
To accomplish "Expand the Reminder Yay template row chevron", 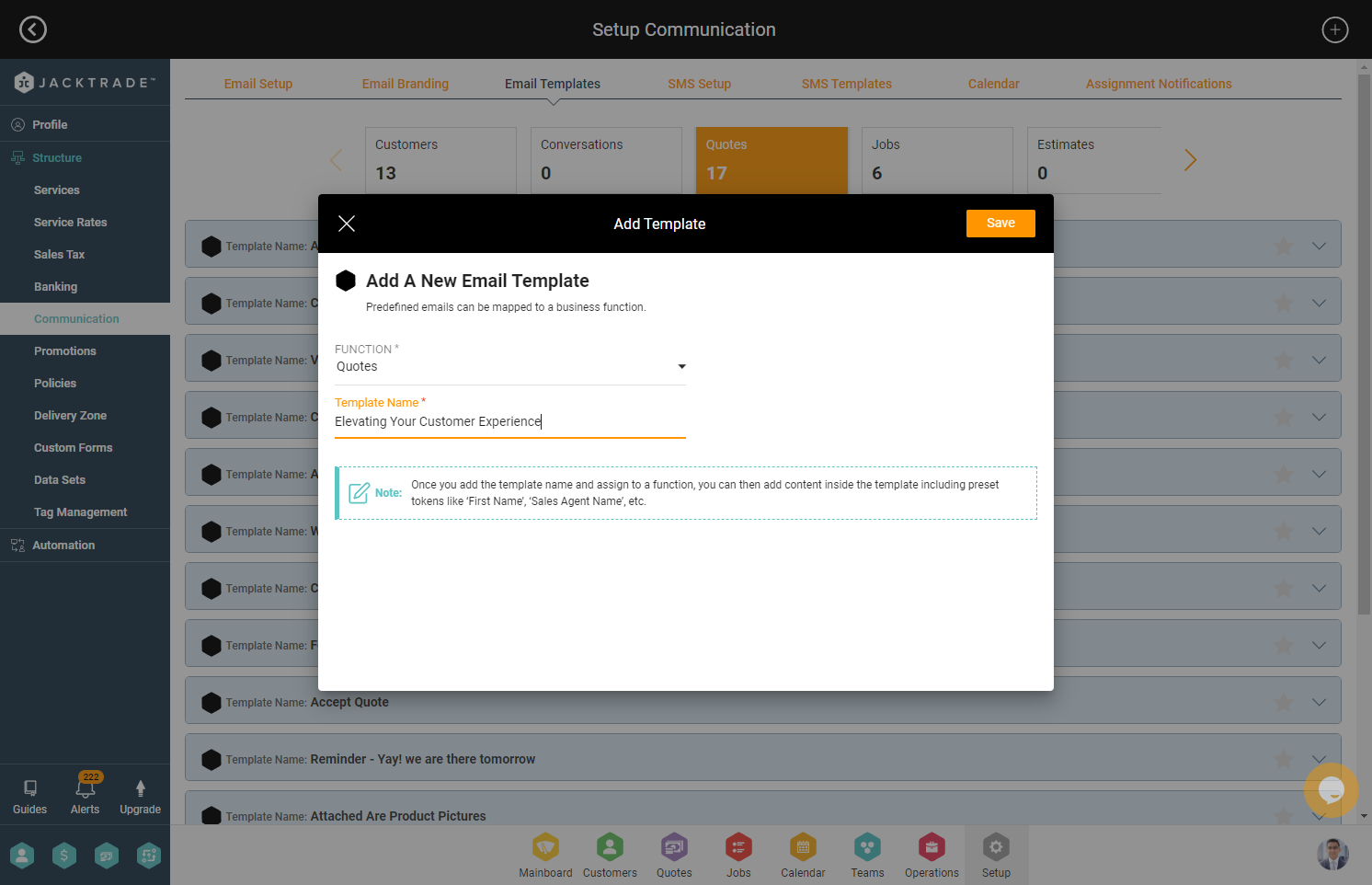I will pos(1319,760).
